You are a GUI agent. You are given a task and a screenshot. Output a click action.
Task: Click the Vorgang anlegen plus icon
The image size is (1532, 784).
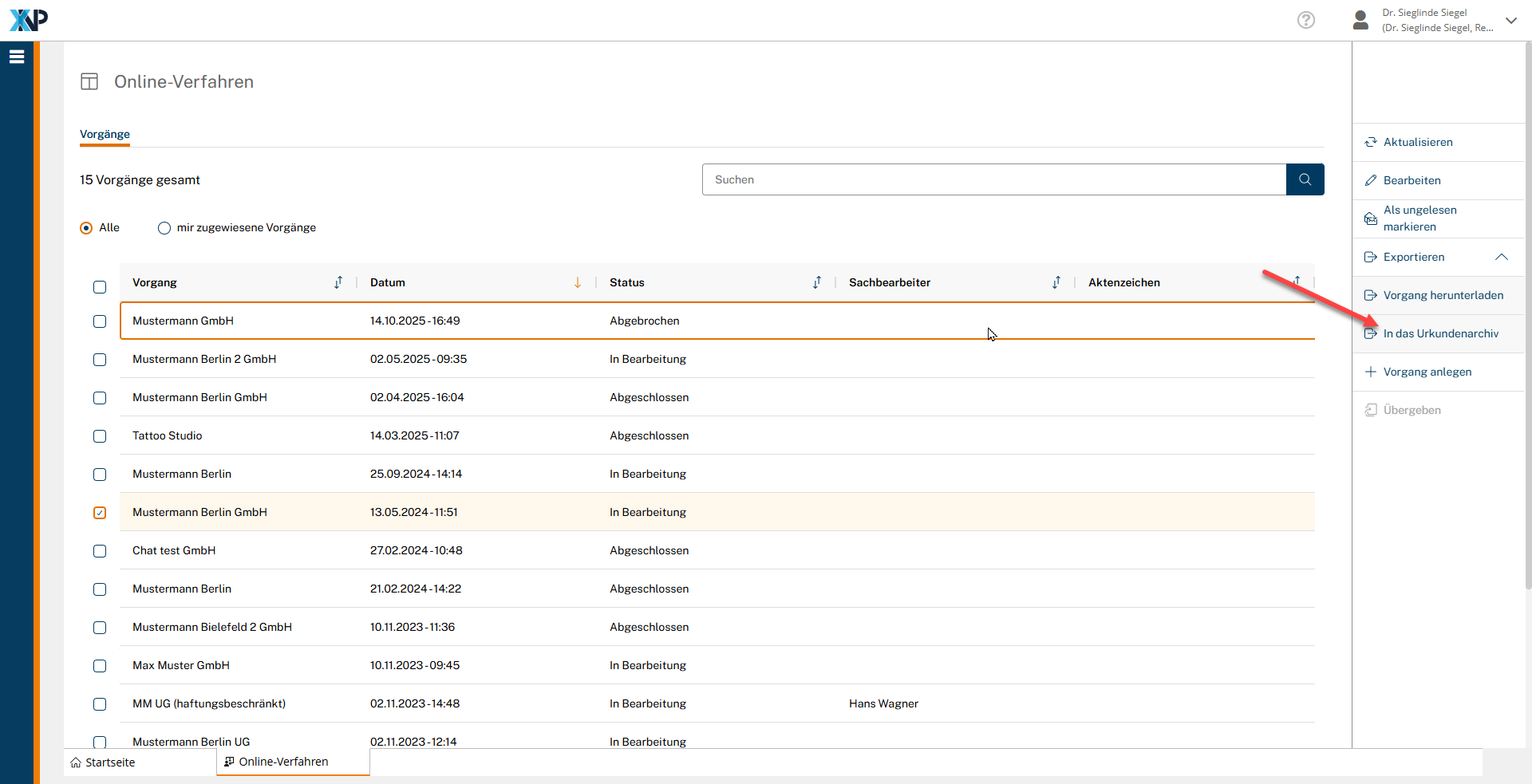(1370, 372)
